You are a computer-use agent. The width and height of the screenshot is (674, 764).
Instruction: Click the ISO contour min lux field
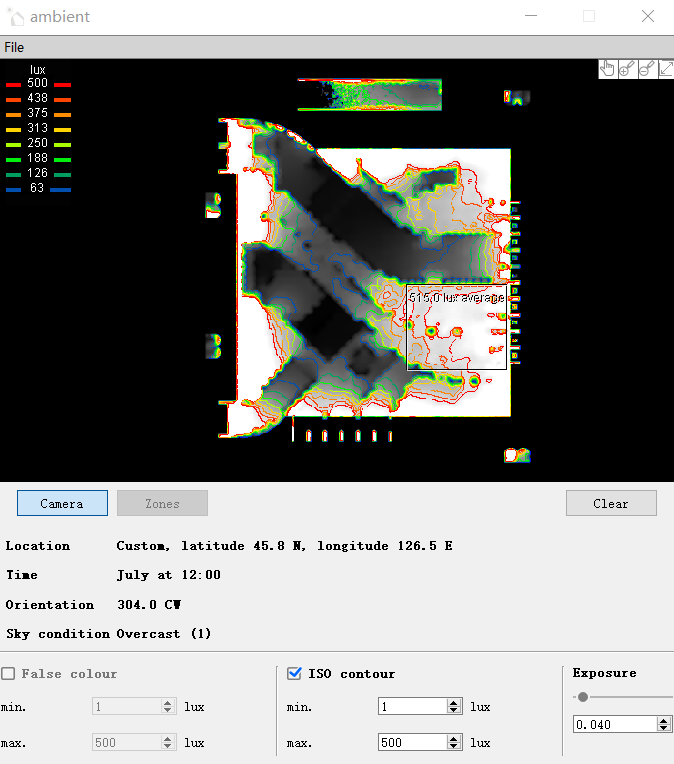click(411, 707)
